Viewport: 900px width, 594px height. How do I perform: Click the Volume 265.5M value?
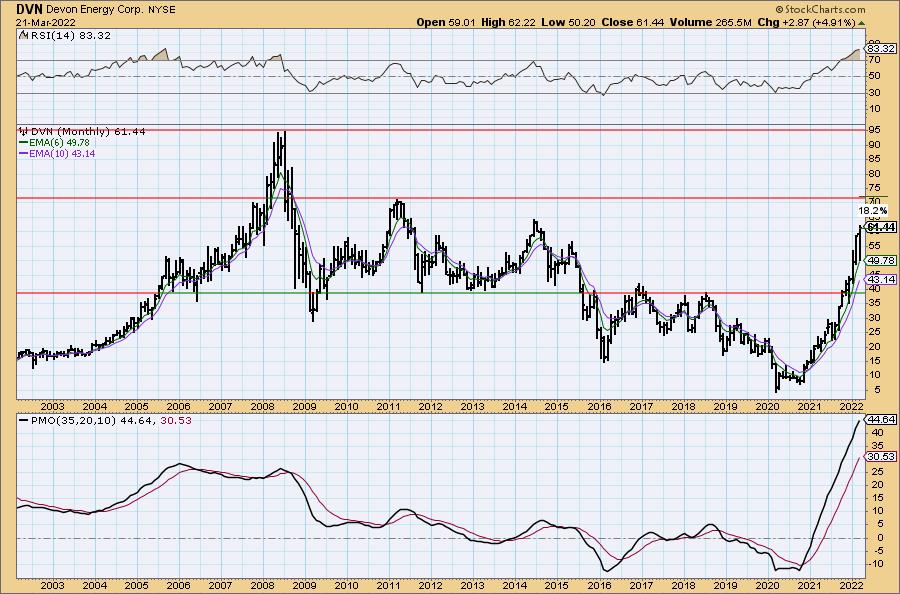click(711, 22)
